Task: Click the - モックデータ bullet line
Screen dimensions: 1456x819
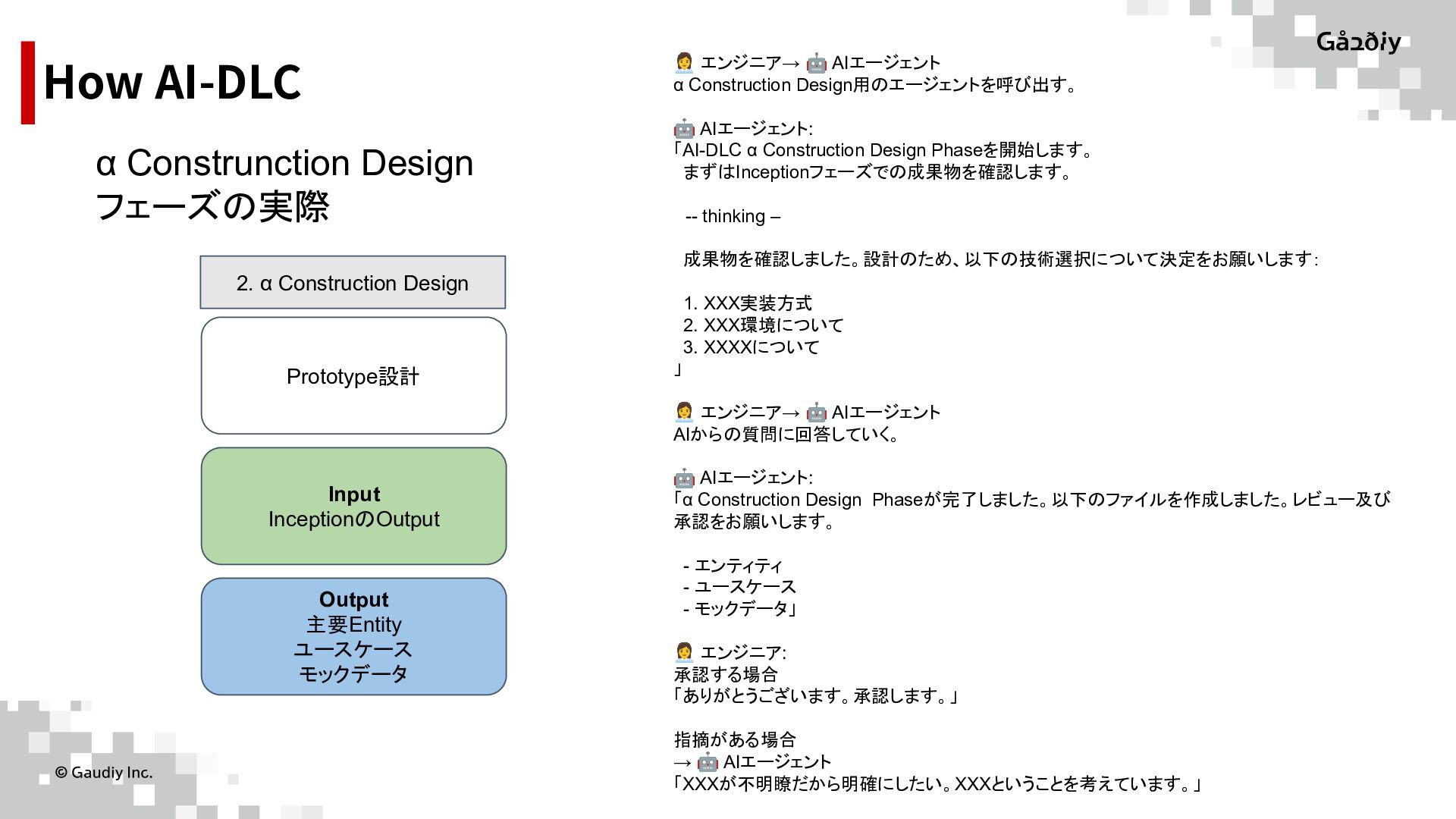Action: pos(739,609)
